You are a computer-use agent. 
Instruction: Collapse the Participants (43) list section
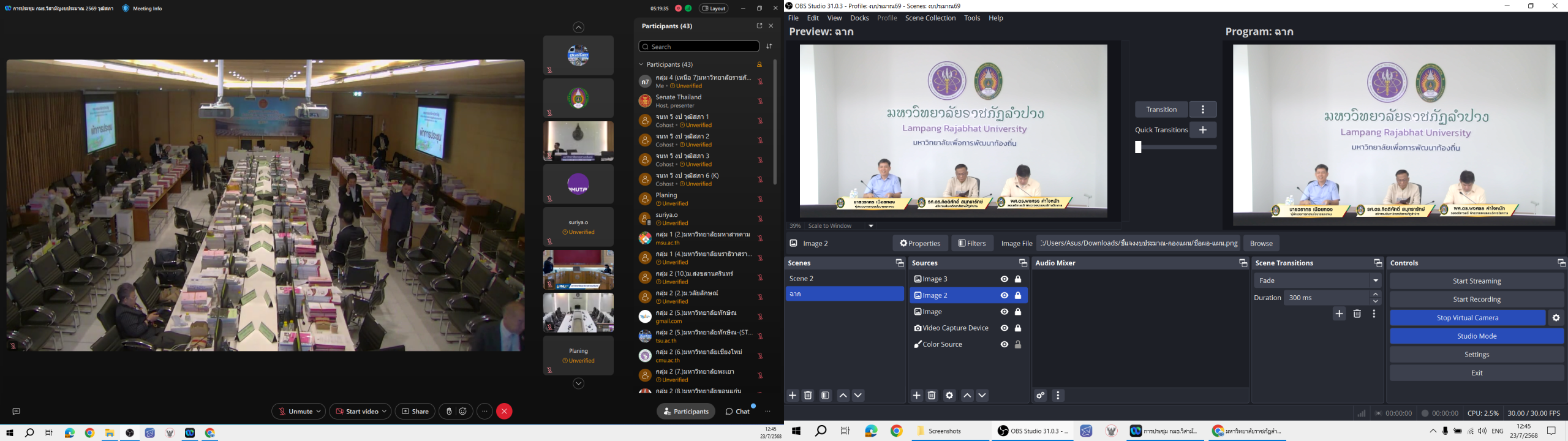[x=641, y=64]
